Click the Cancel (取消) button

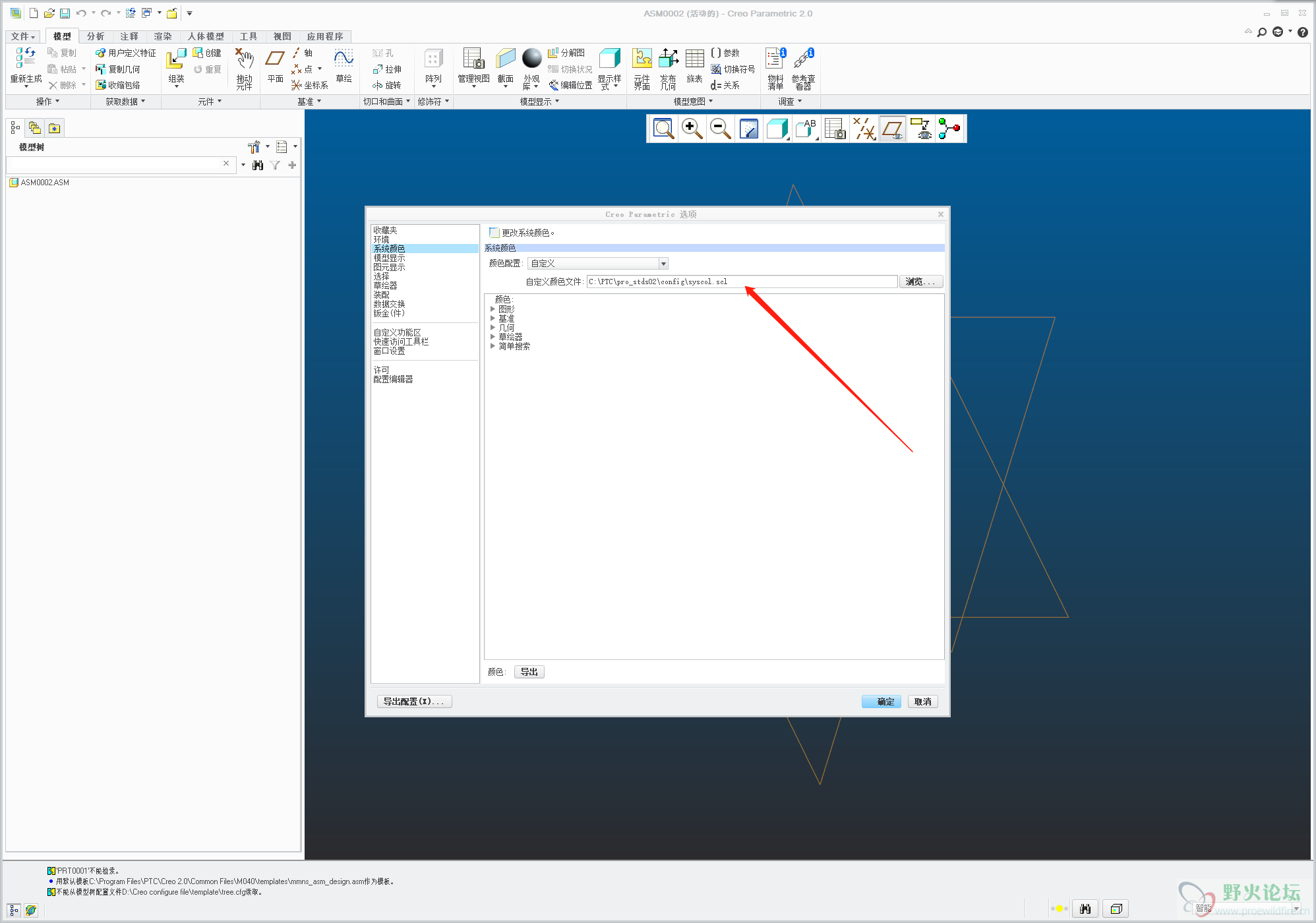tap(922, 701)
